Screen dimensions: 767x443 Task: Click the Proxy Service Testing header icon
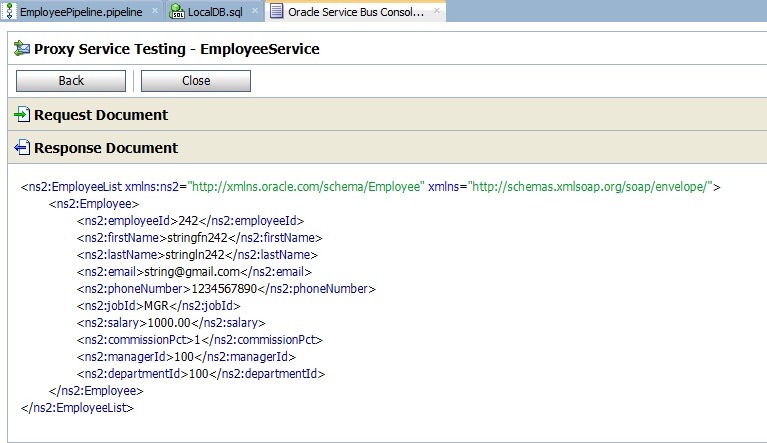(x=22, y=48)
